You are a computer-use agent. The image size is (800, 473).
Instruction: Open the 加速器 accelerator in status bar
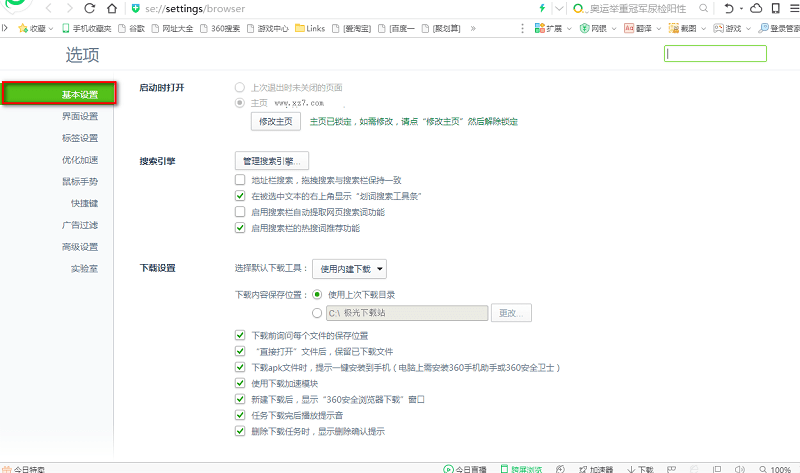pyautogui.click(x=595, y=469)
